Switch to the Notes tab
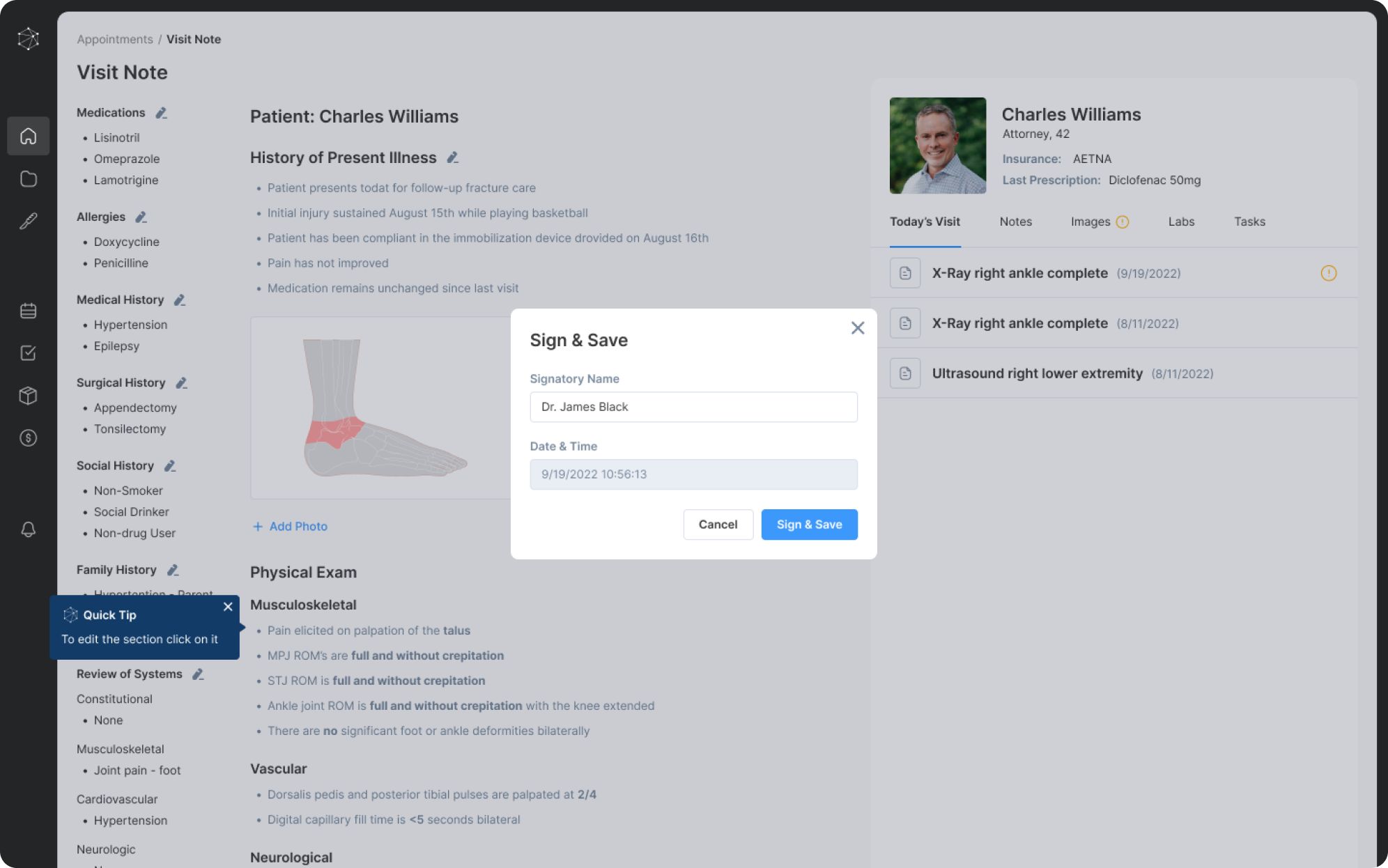The image size is (1388, 868). click(x=1015, y=222)
